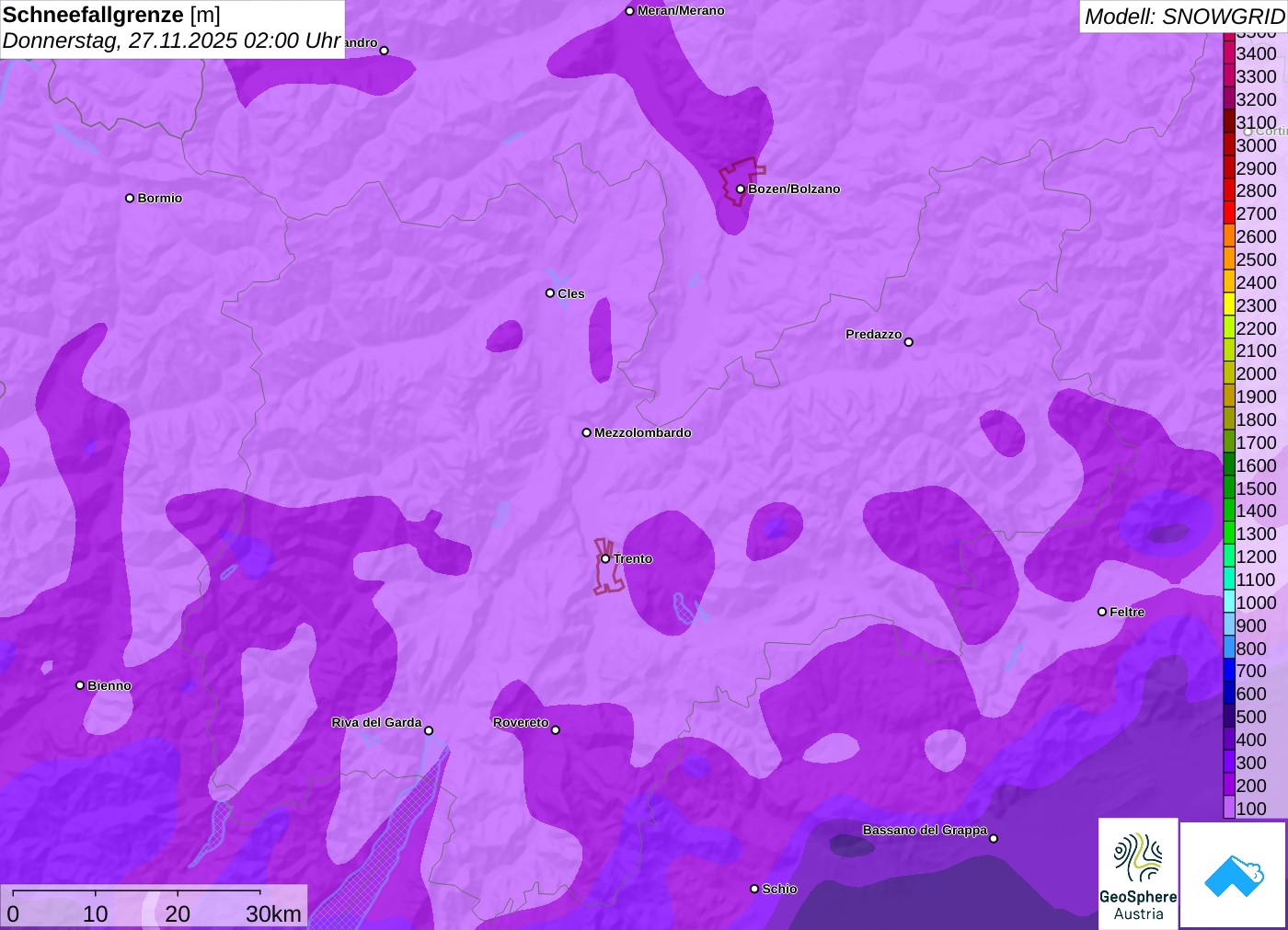The image size is (1288, 930).
Task: Click the Predazzo marker dot
Action: [909, 342]
